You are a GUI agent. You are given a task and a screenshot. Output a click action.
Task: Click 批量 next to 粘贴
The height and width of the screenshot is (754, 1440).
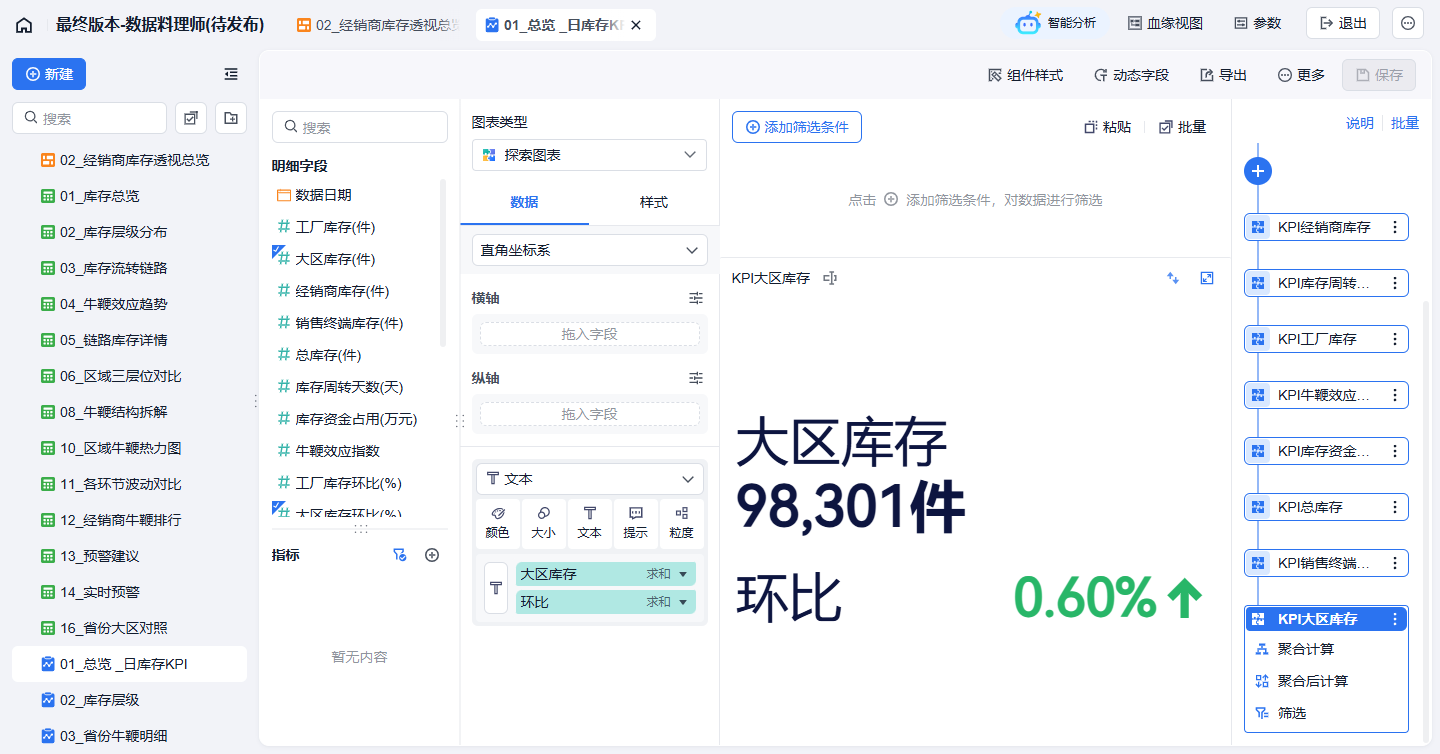(1182, 127)
